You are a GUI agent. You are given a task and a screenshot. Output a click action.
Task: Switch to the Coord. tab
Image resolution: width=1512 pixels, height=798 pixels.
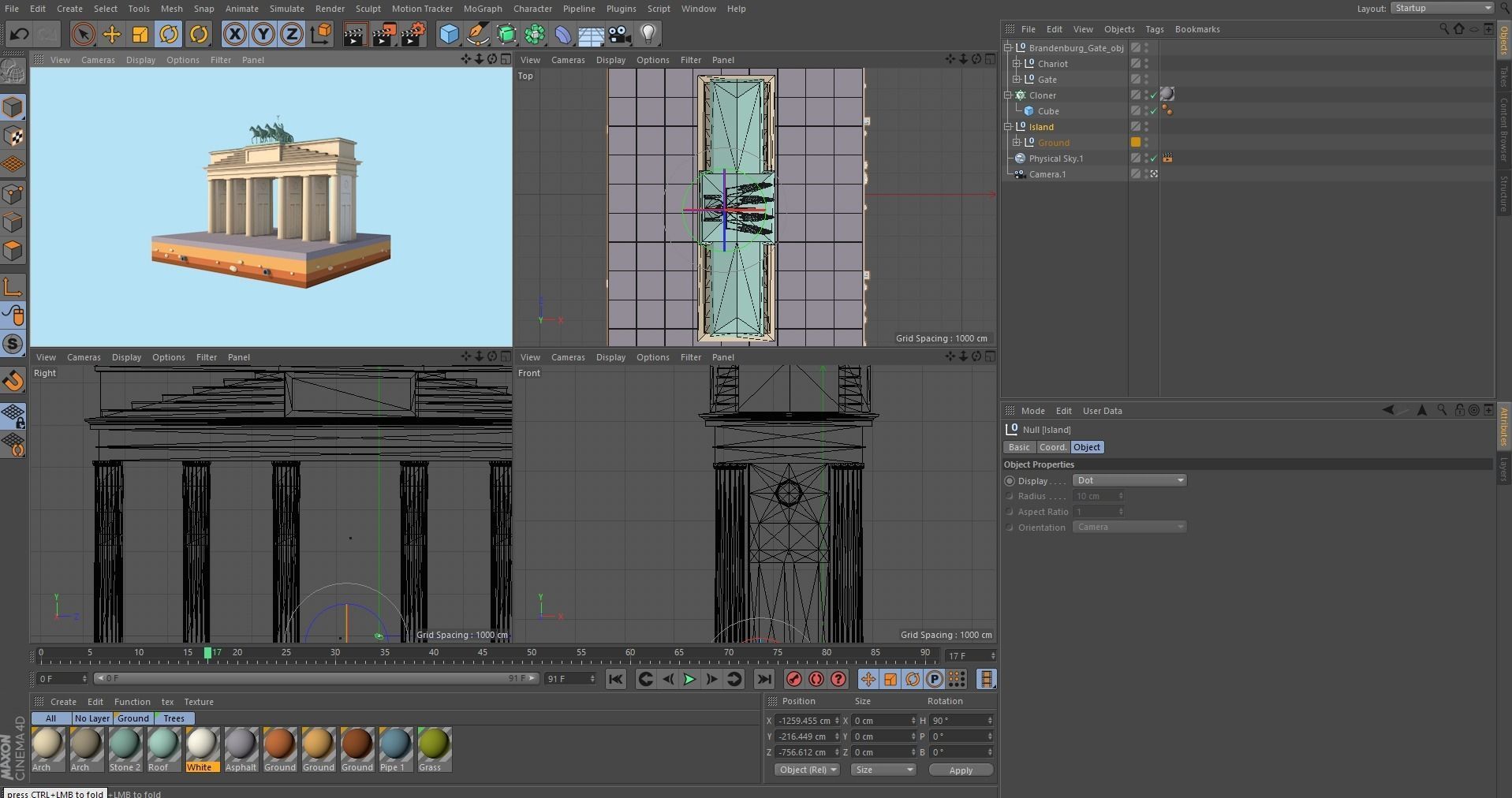pyautogui.click(x=1053, y=447)
